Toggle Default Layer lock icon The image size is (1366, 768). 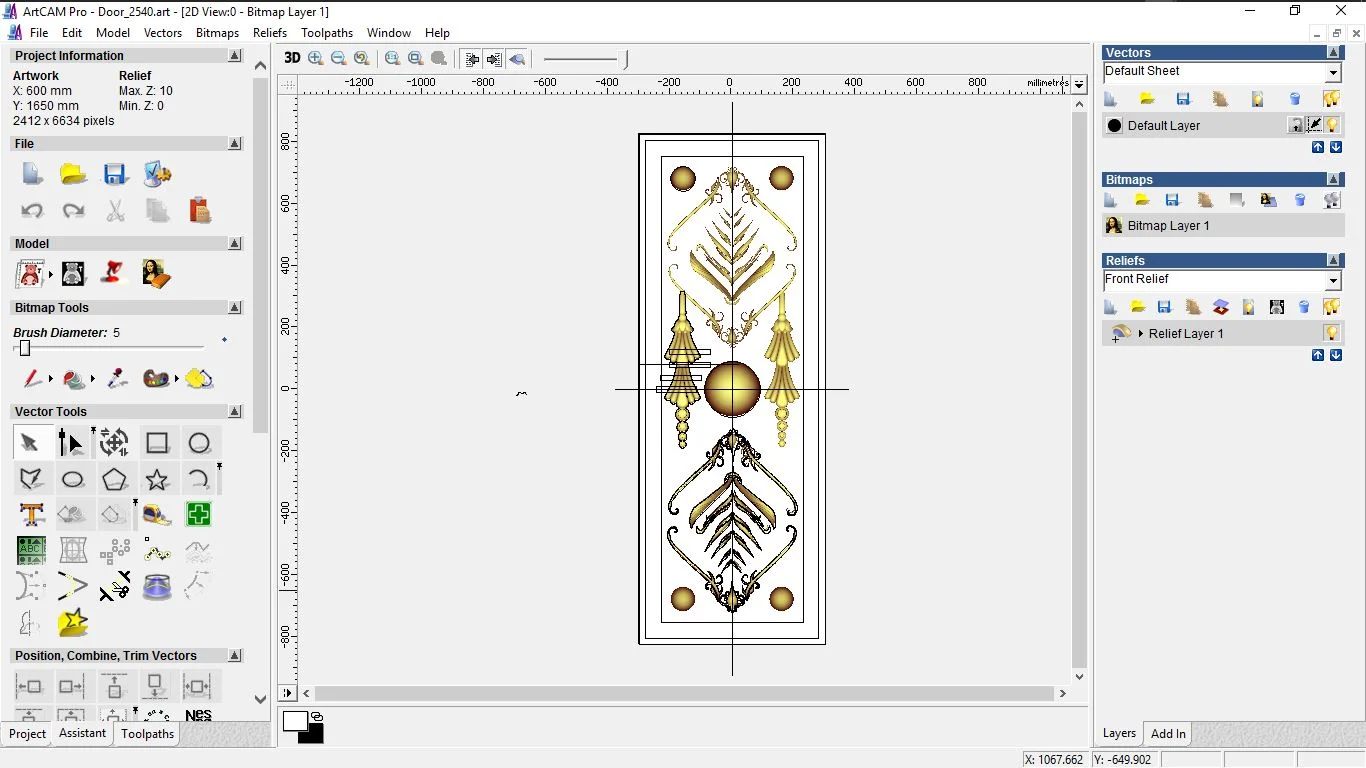pyautogui.click(x=1296, y=125)
